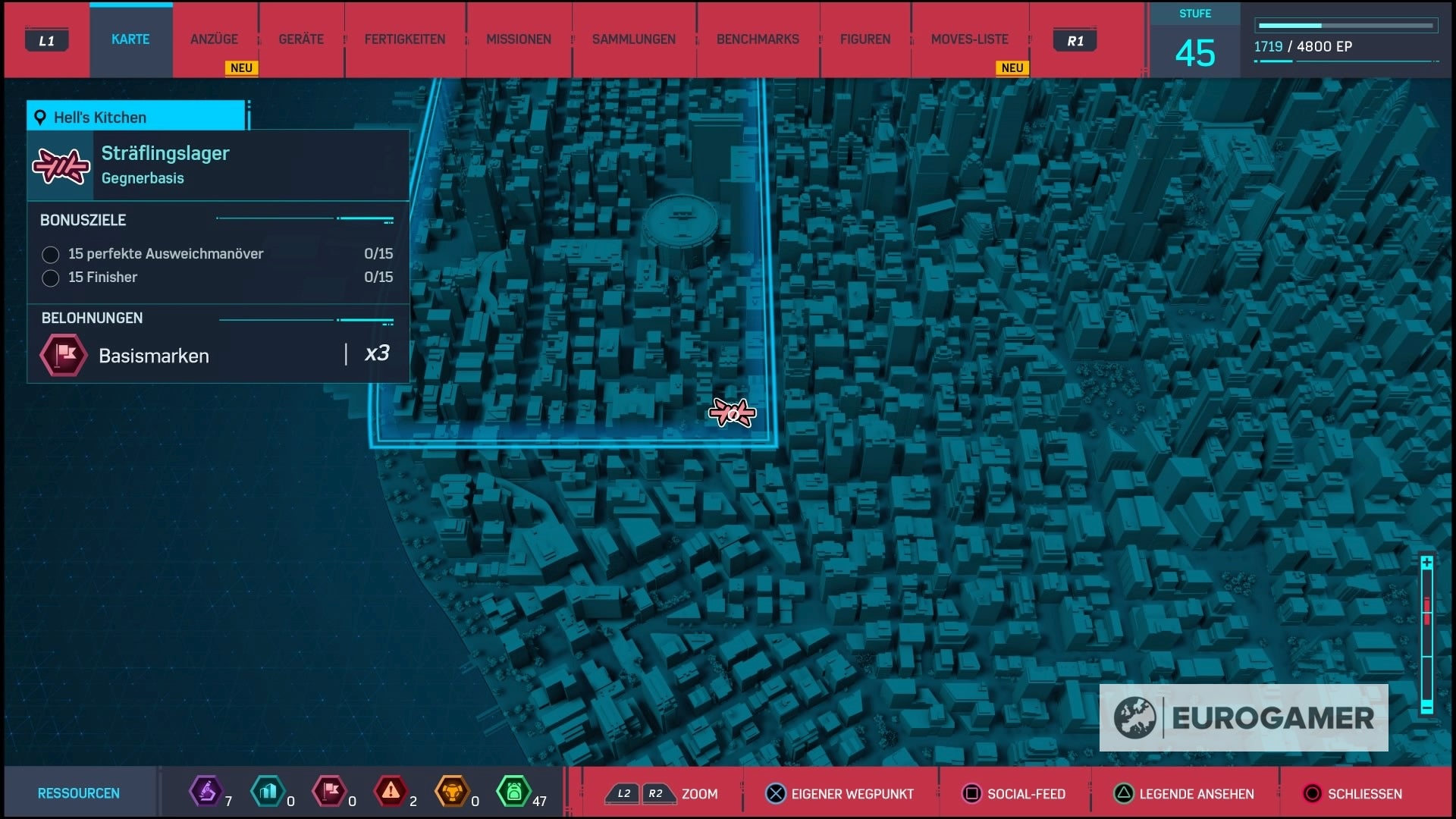Click the NEU badge under Anzüge
Image resolution: width=1456 pixels, height=819 pixels.
241,67
